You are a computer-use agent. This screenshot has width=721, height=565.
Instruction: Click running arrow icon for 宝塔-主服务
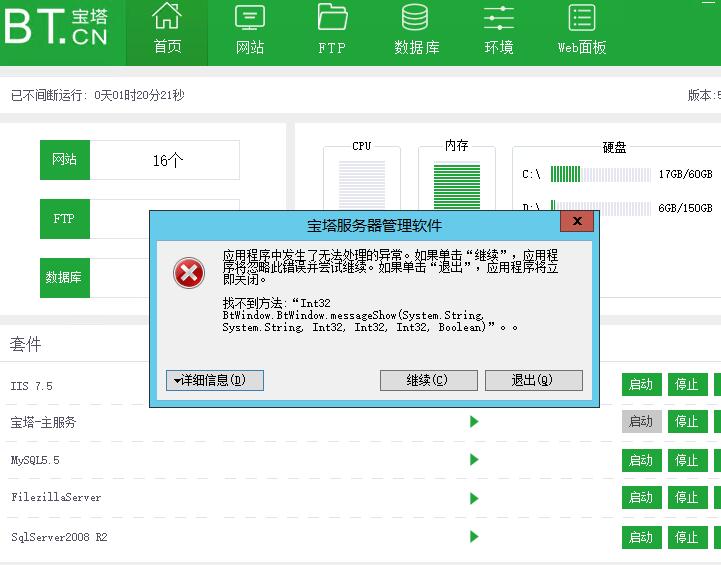(x=475, y=422)
